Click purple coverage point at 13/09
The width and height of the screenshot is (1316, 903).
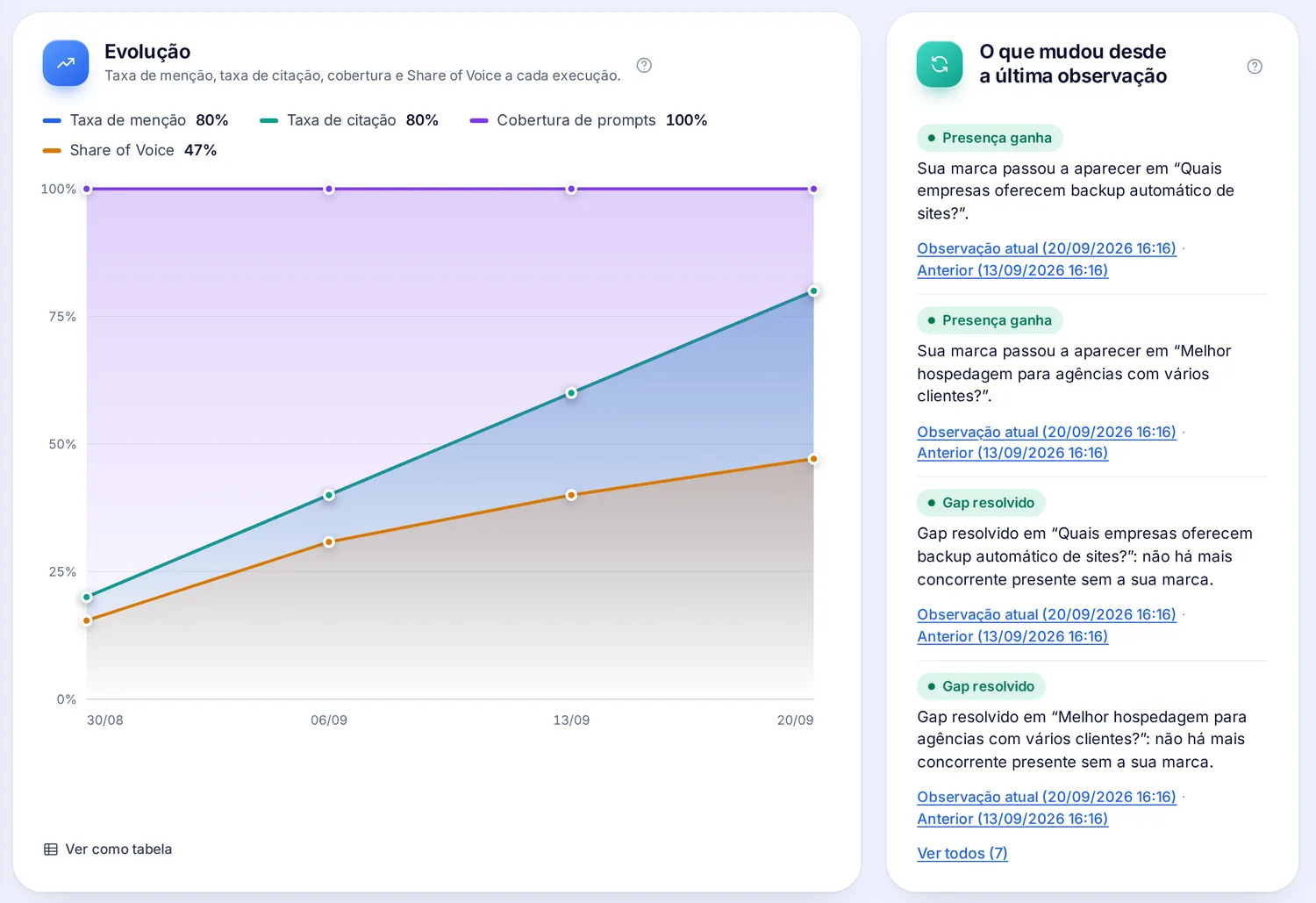[x=571, y=189]
